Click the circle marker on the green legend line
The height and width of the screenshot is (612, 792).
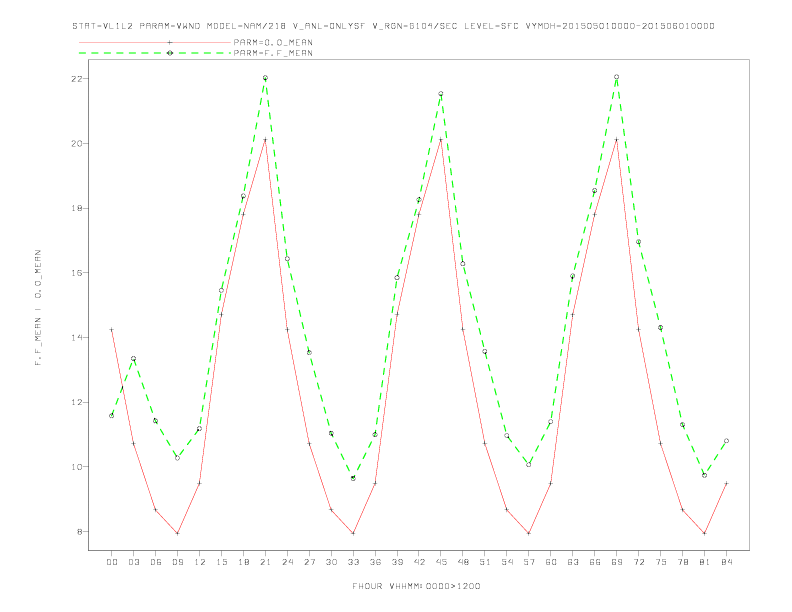tap(170, 53)
